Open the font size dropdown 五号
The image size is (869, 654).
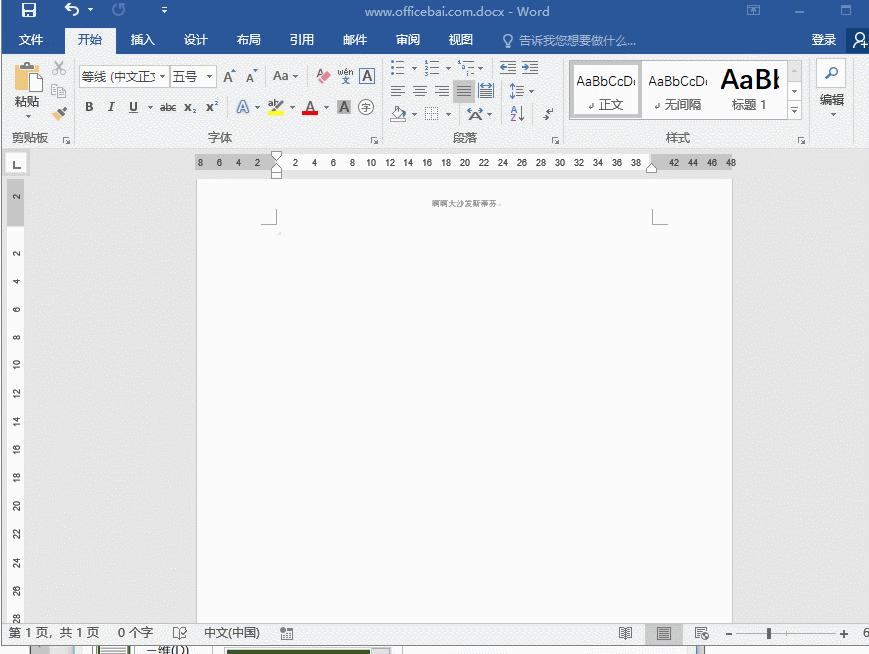209,76
